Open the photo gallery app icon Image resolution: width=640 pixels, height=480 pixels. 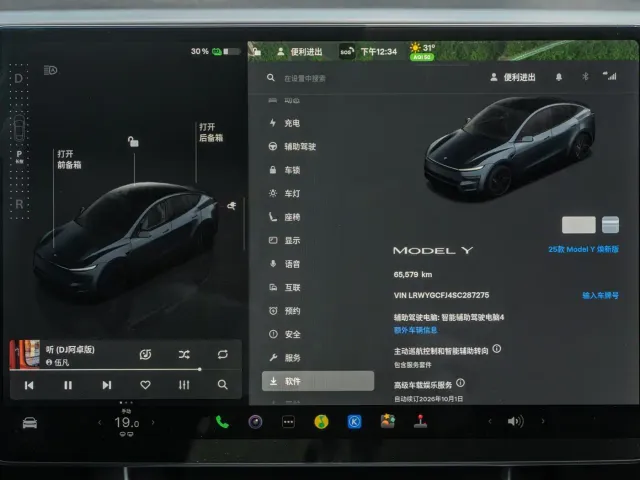[387, 421]
